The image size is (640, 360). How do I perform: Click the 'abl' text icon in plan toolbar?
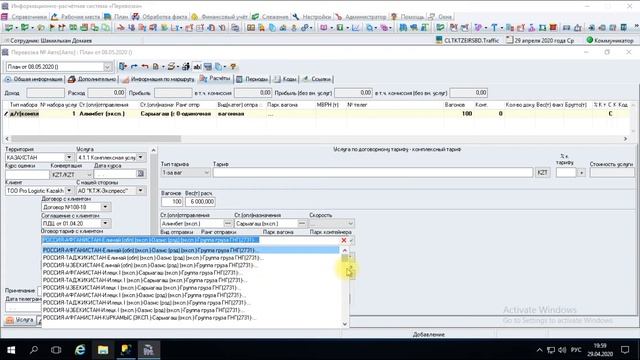[197, 67]
